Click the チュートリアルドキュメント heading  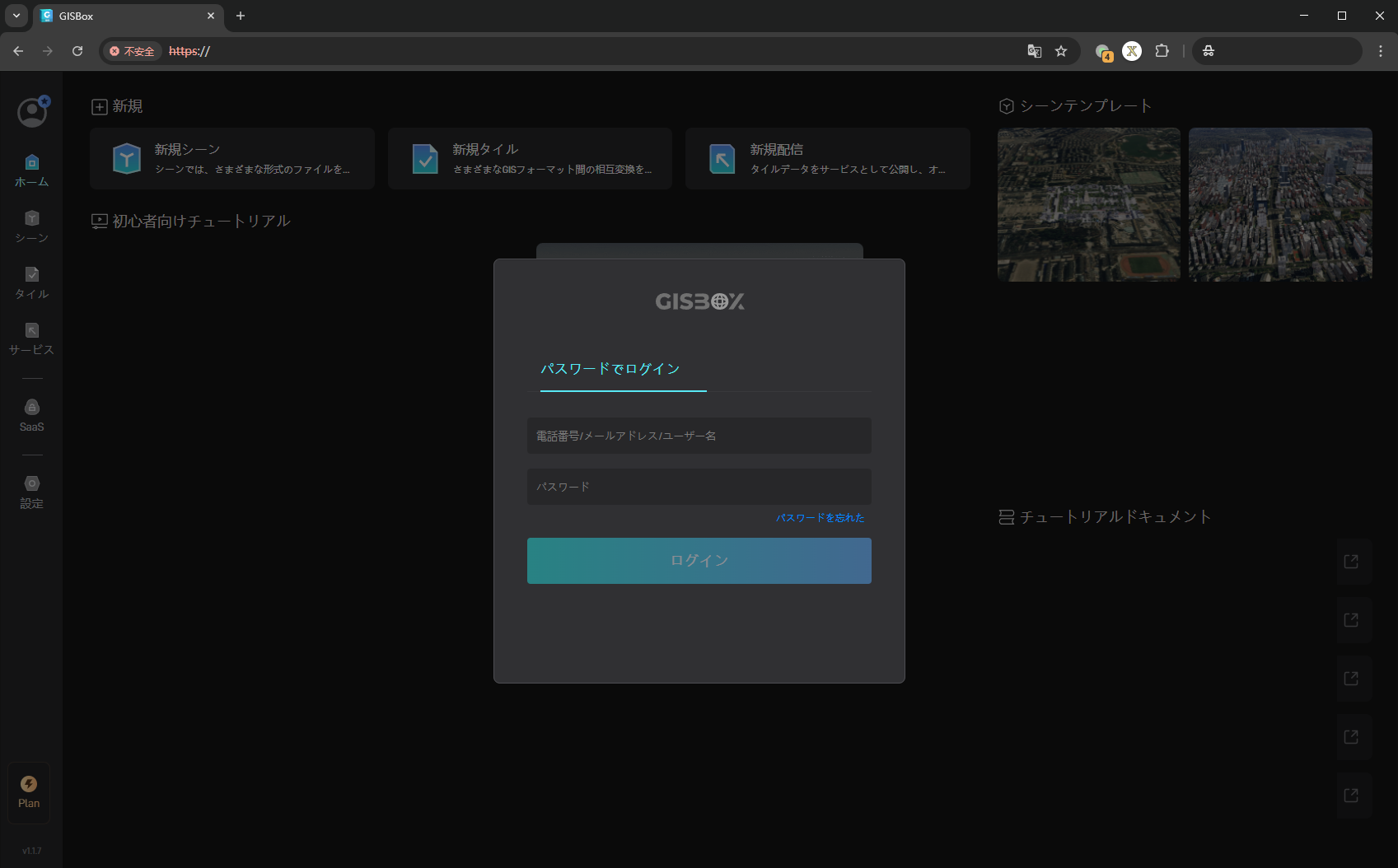click(x=1115, y=516)
